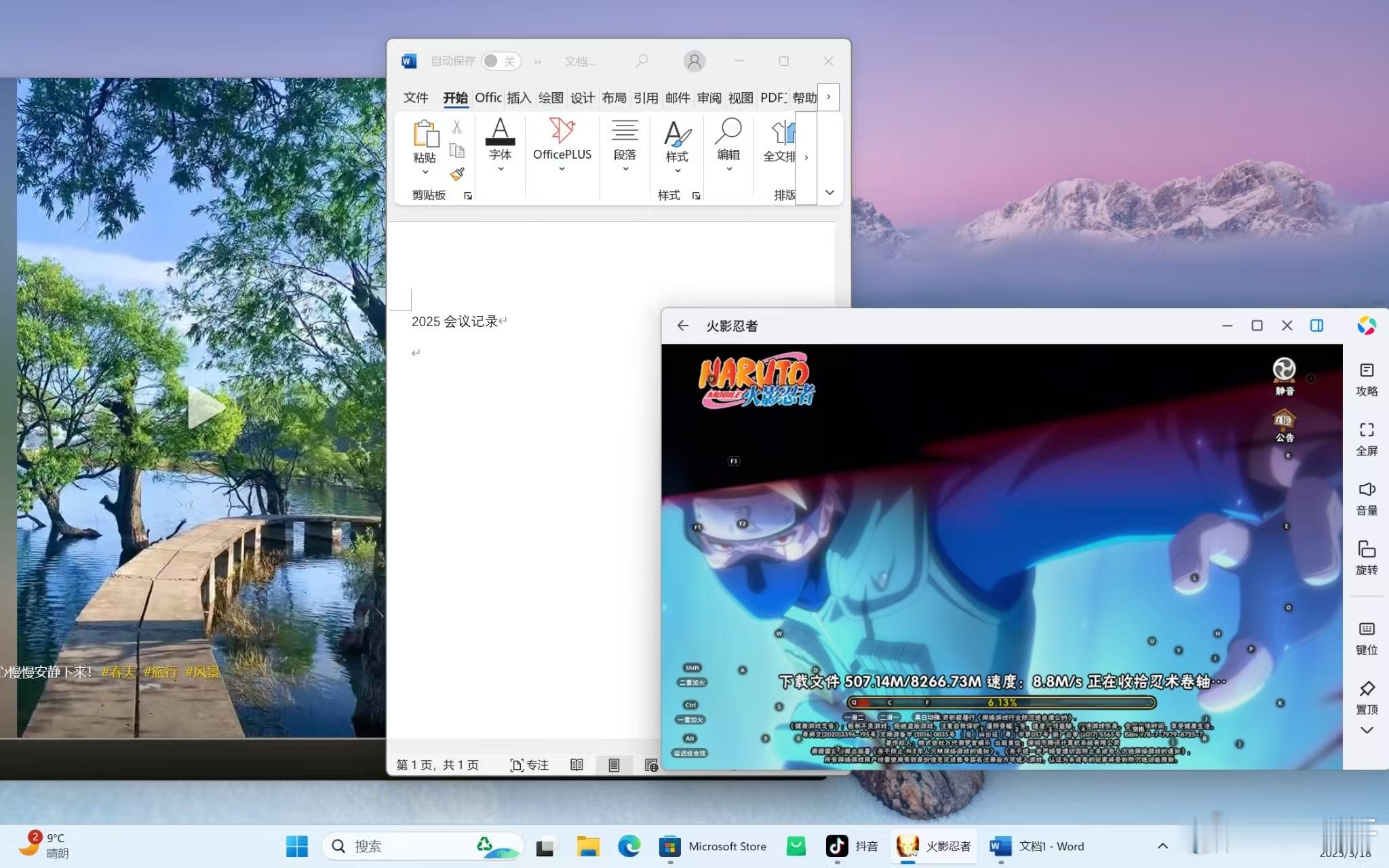Open the Clipboard pane launcher
This screenshot has height=868, width=1389.
coord(468,196)
